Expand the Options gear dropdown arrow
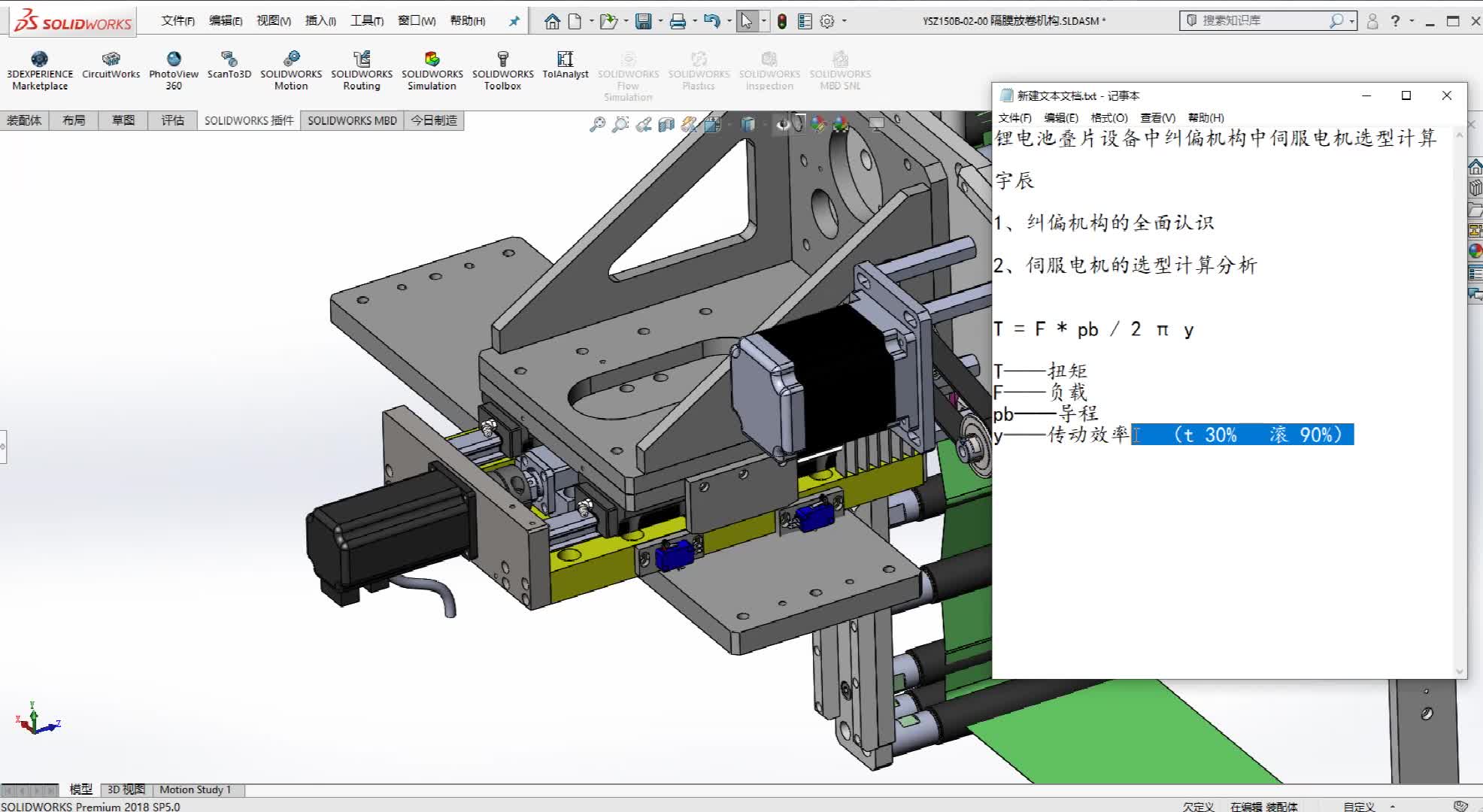Screen dimensions: 1483x812 tap(844, 21)
